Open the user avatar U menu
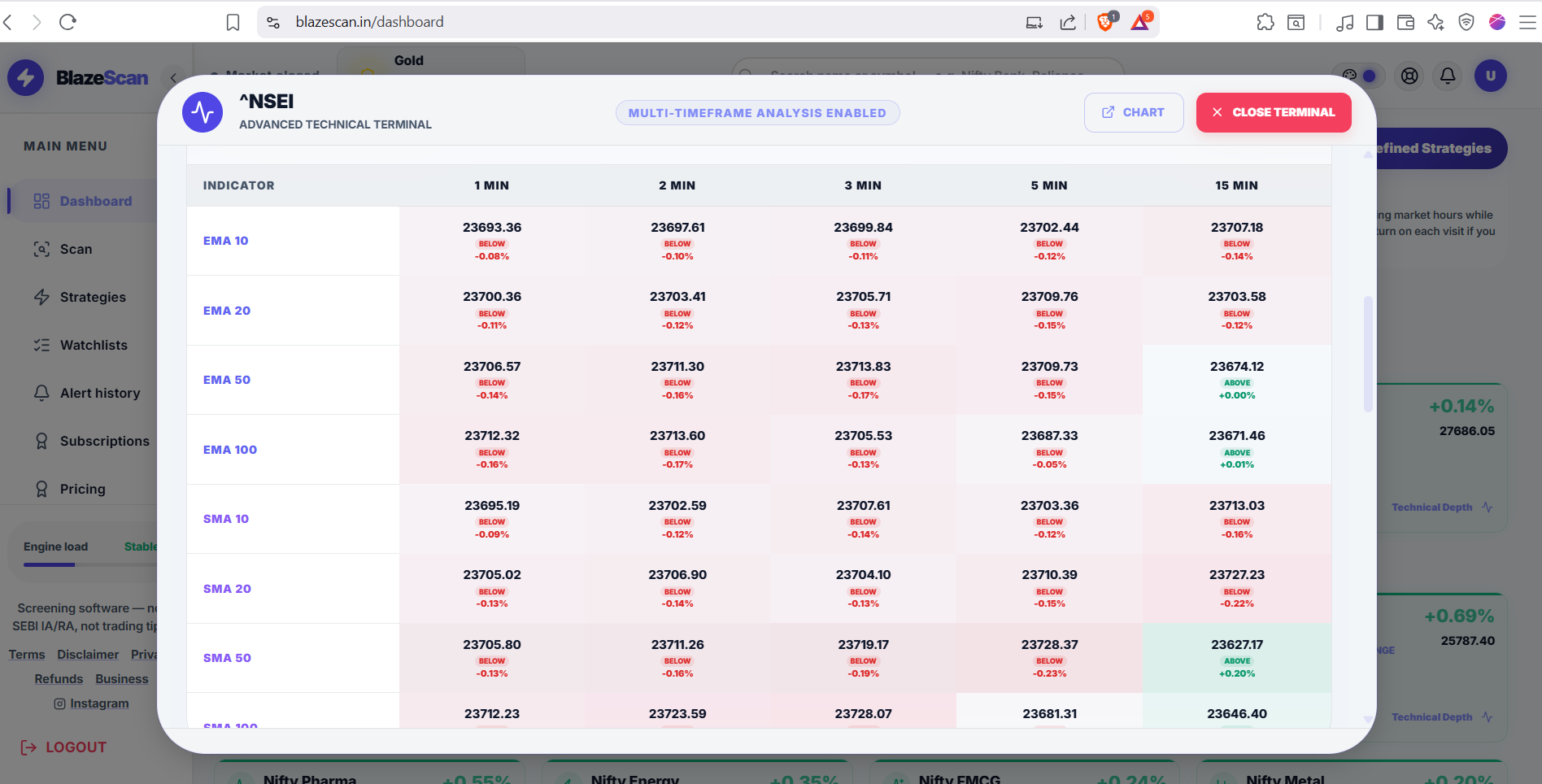 pos(1491,76)
